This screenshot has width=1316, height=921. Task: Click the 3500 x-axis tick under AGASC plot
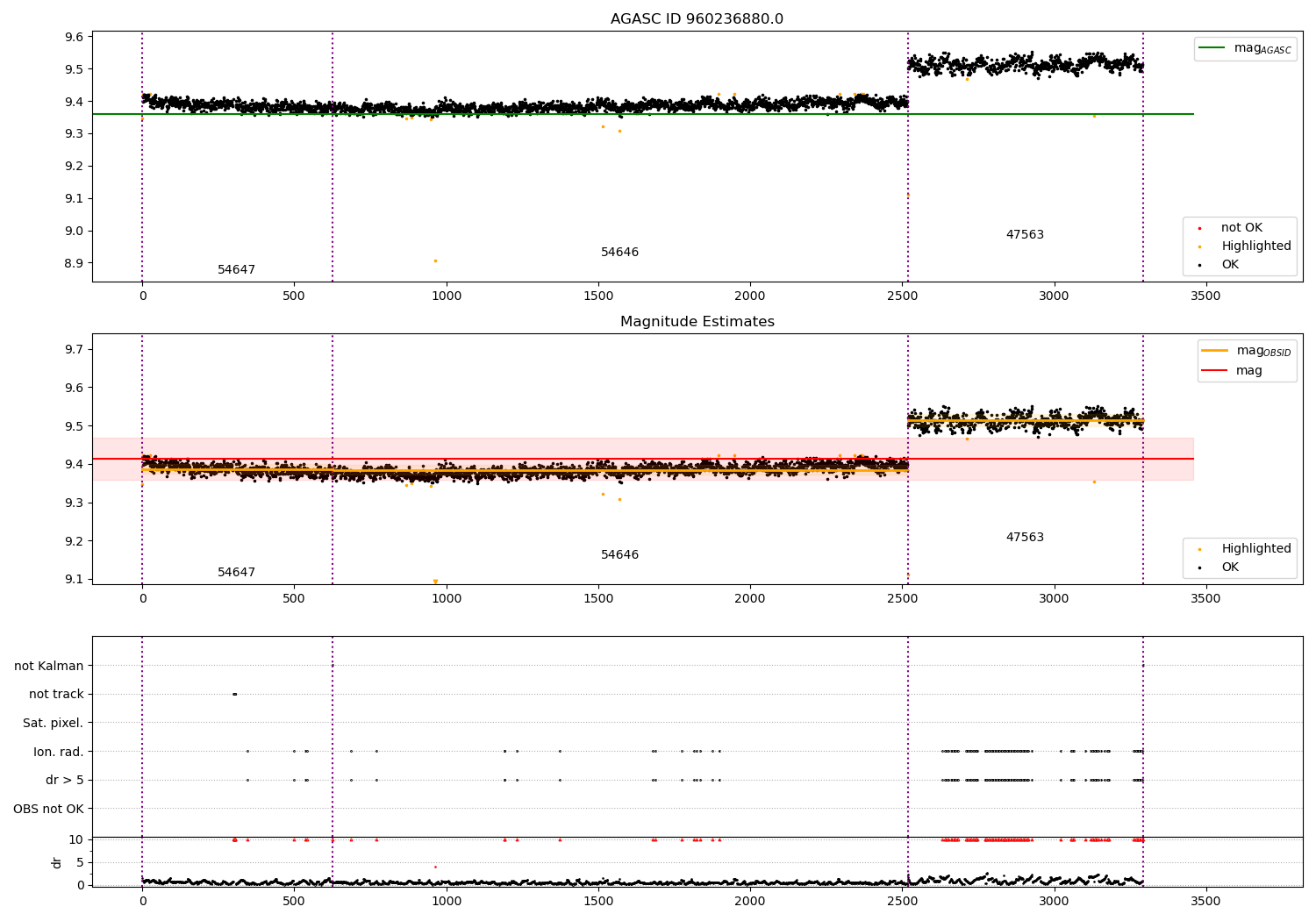(1205, 296)
